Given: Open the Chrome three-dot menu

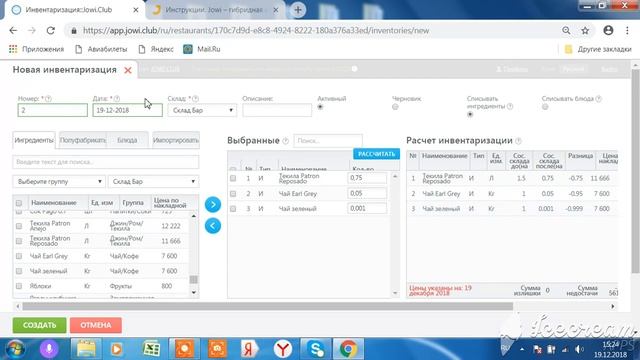Looking at the screenshot, I should click(x=627, y=31).
